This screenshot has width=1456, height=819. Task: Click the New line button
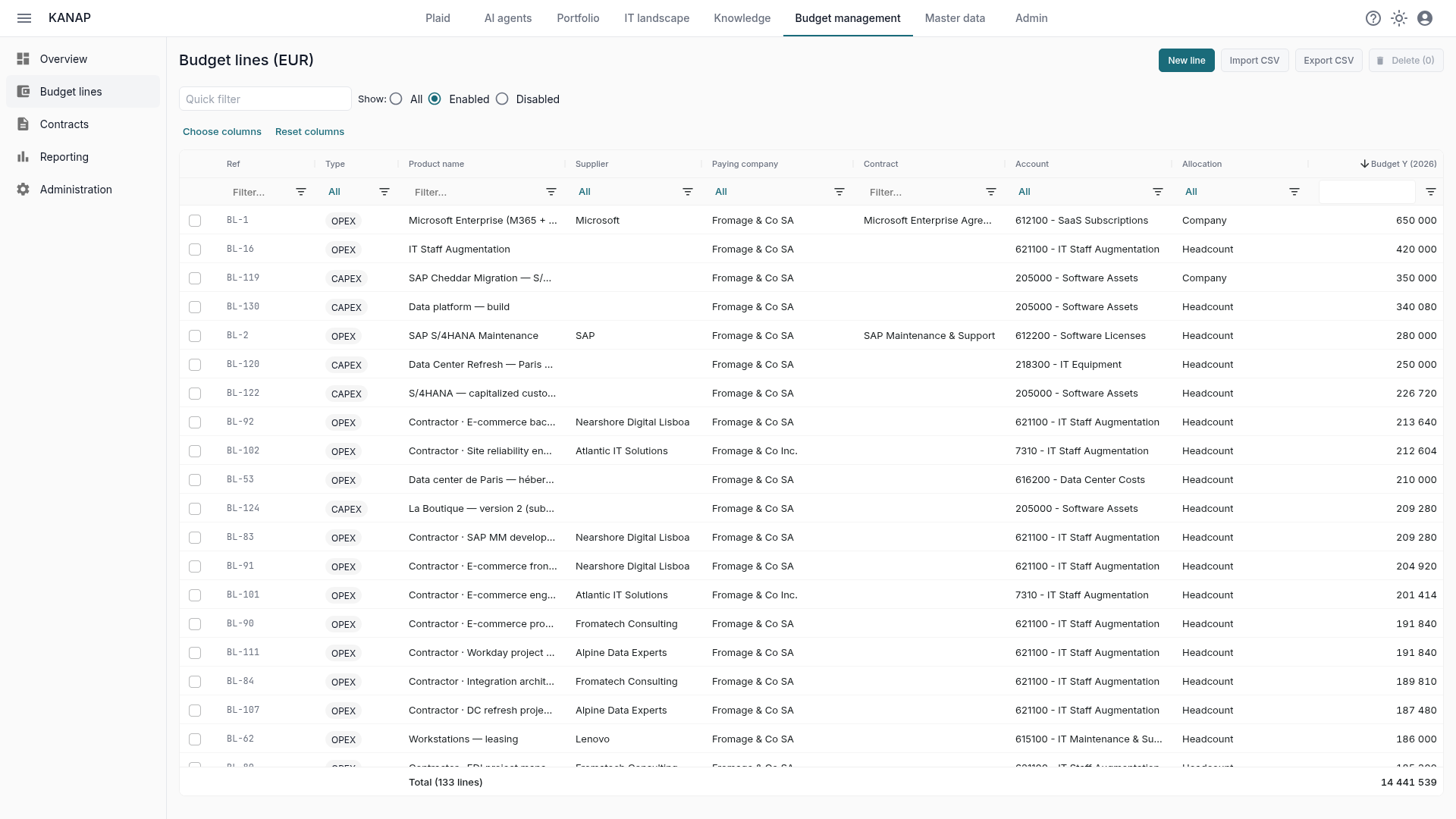pyautogui.click(x=1186, y=61)
